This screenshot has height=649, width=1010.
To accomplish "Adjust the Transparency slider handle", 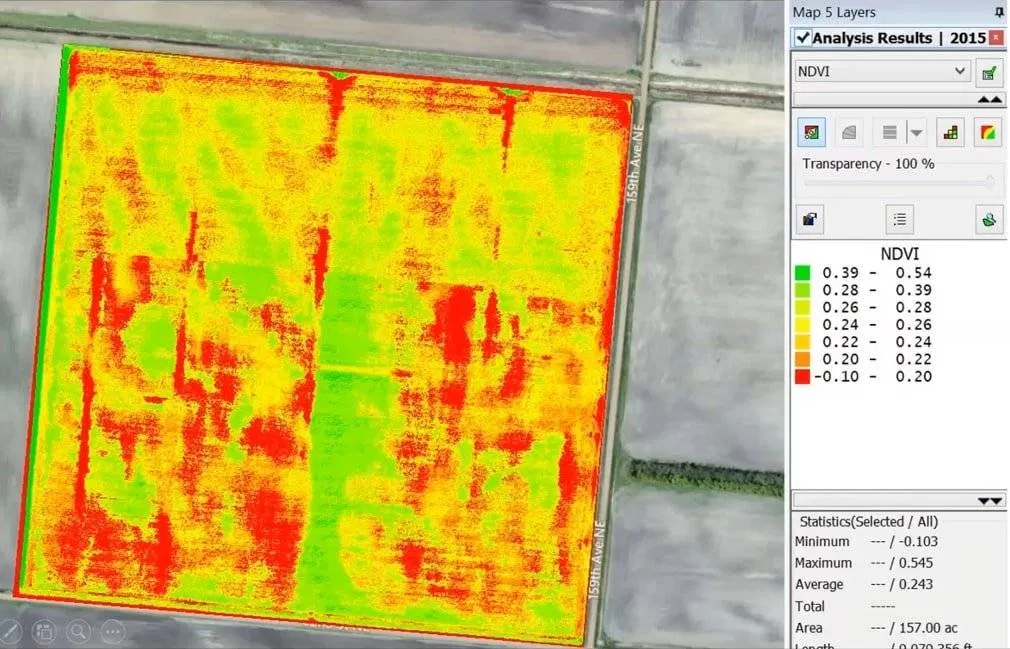I will tap(990, 182).
